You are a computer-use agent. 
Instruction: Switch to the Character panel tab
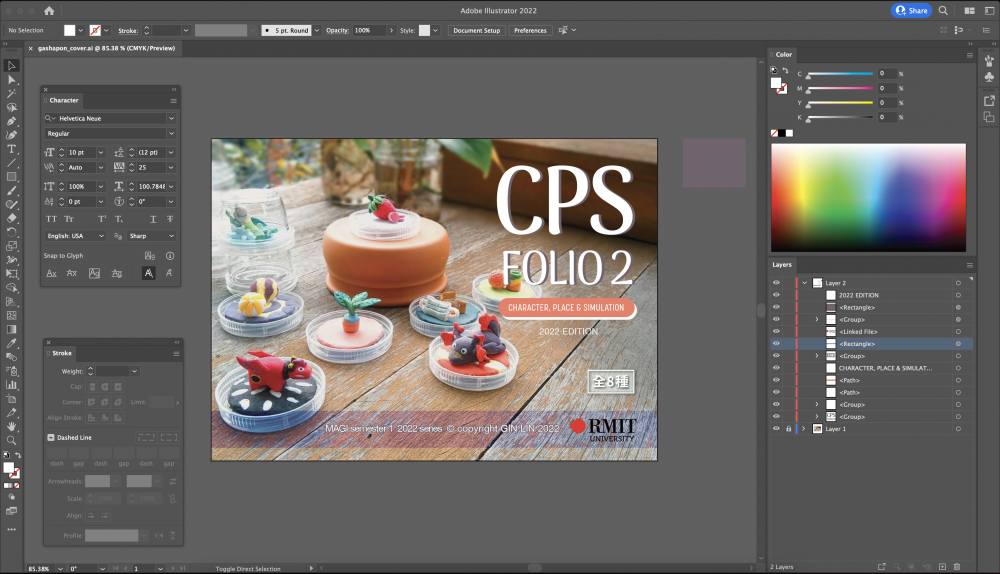coord(64,100)
